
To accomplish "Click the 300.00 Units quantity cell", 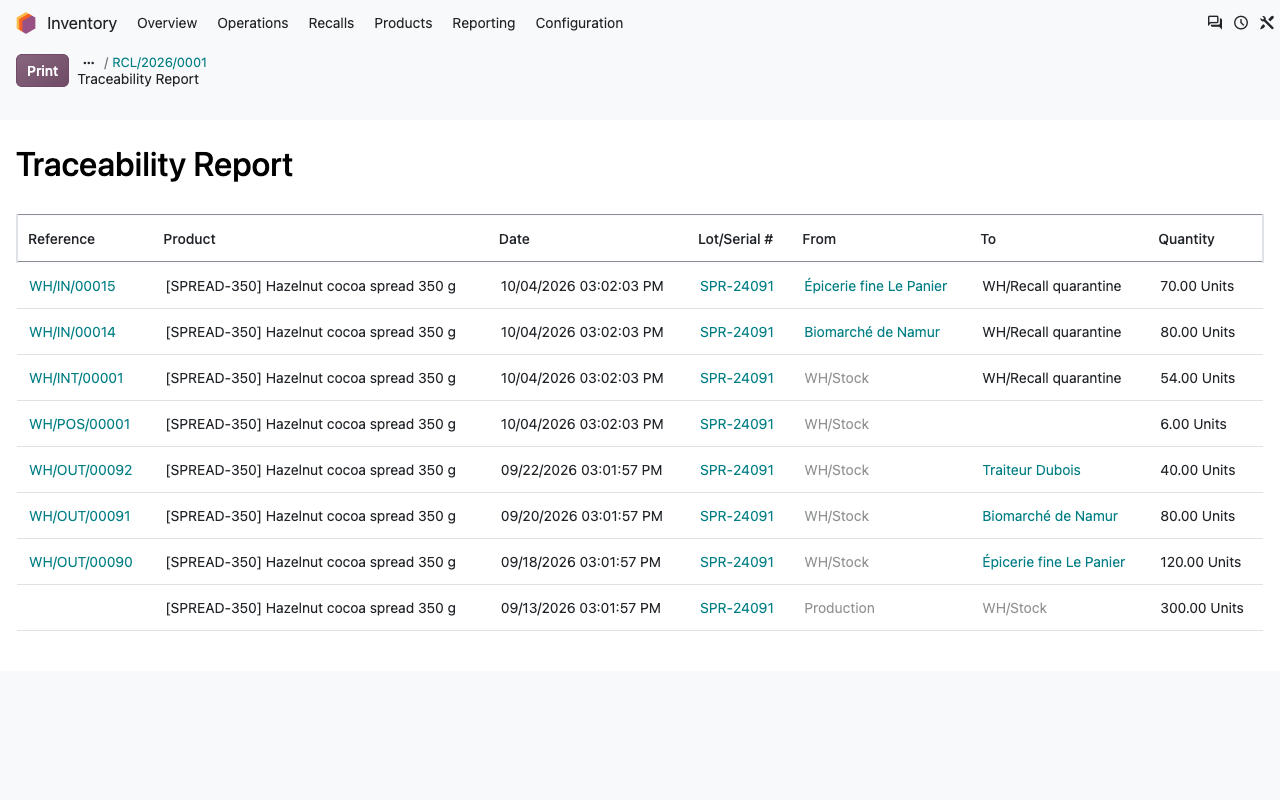I will click(x=1202, y=608).
